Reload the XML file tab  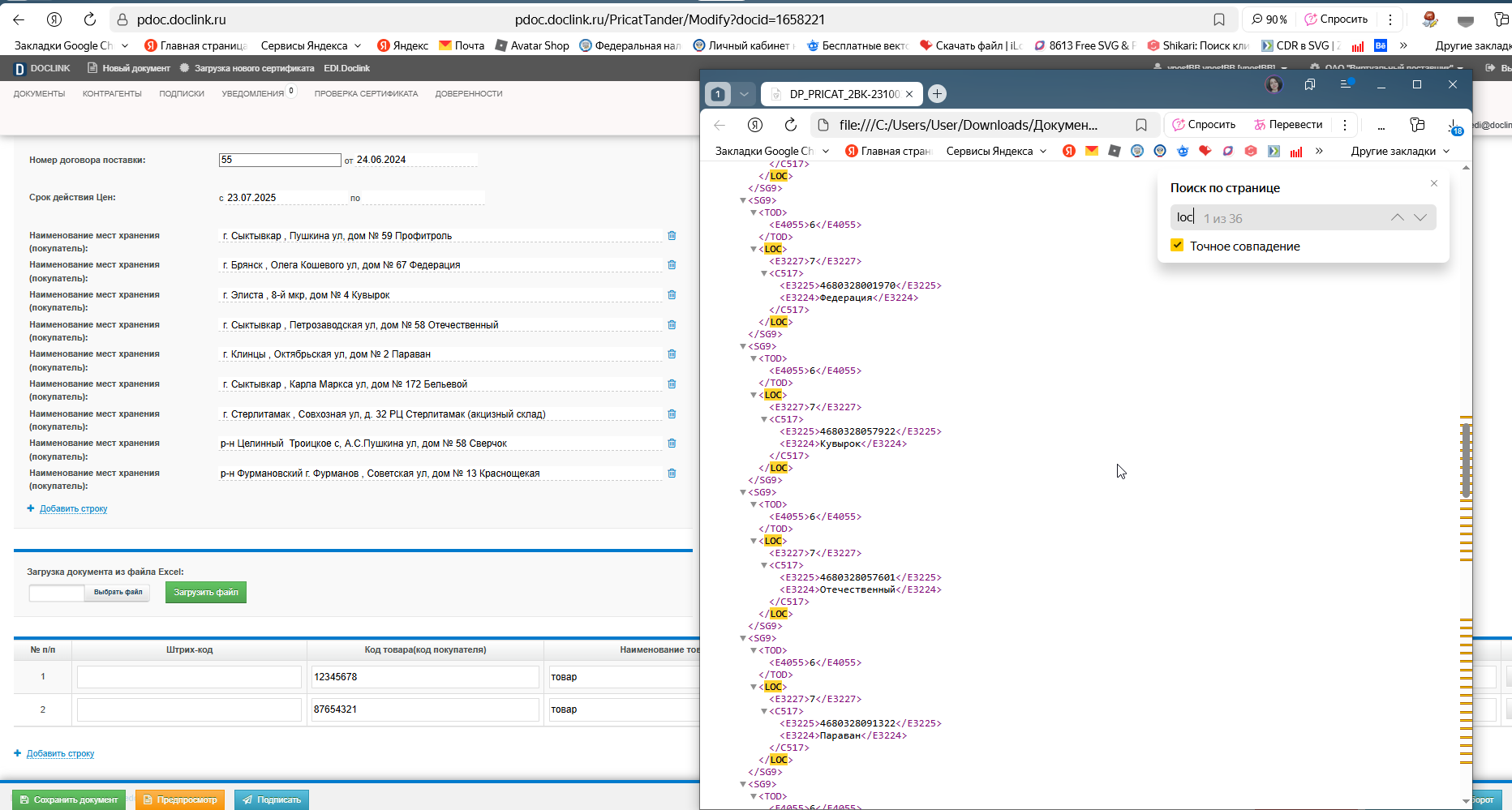(x=791, y=124)
